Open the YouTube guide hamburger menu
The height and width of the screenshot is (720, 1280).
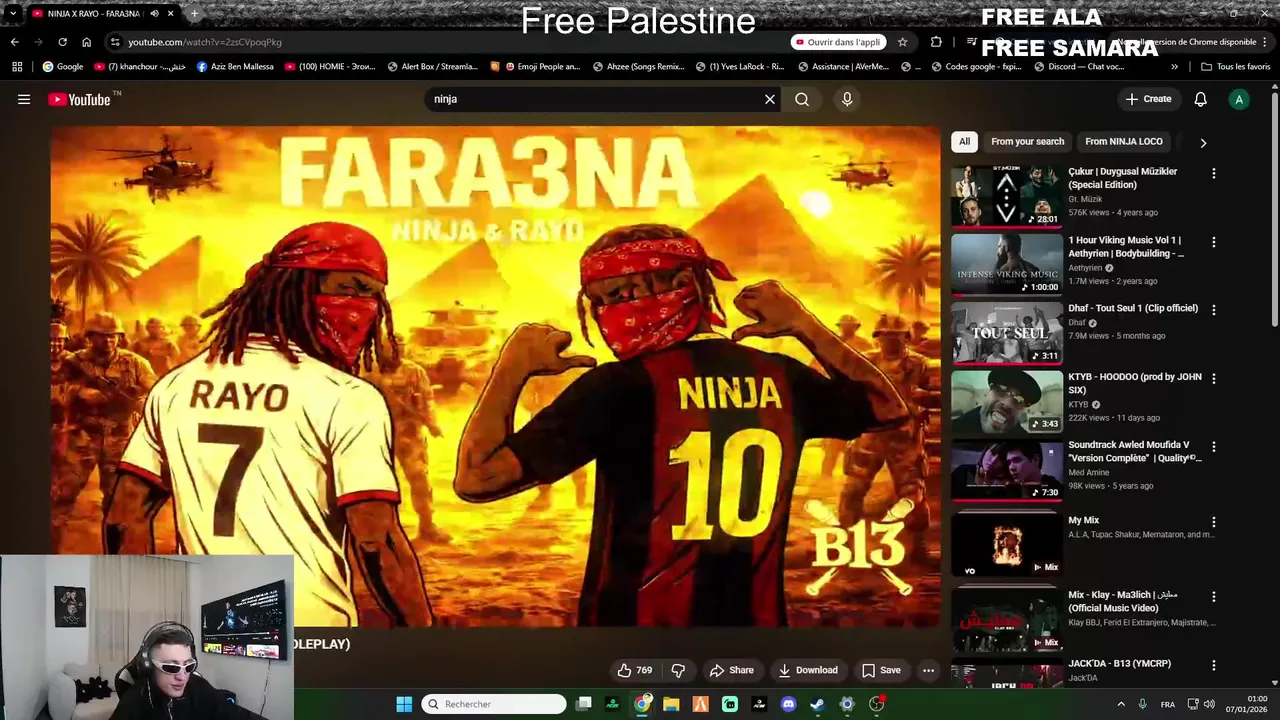tap(24, 99)
